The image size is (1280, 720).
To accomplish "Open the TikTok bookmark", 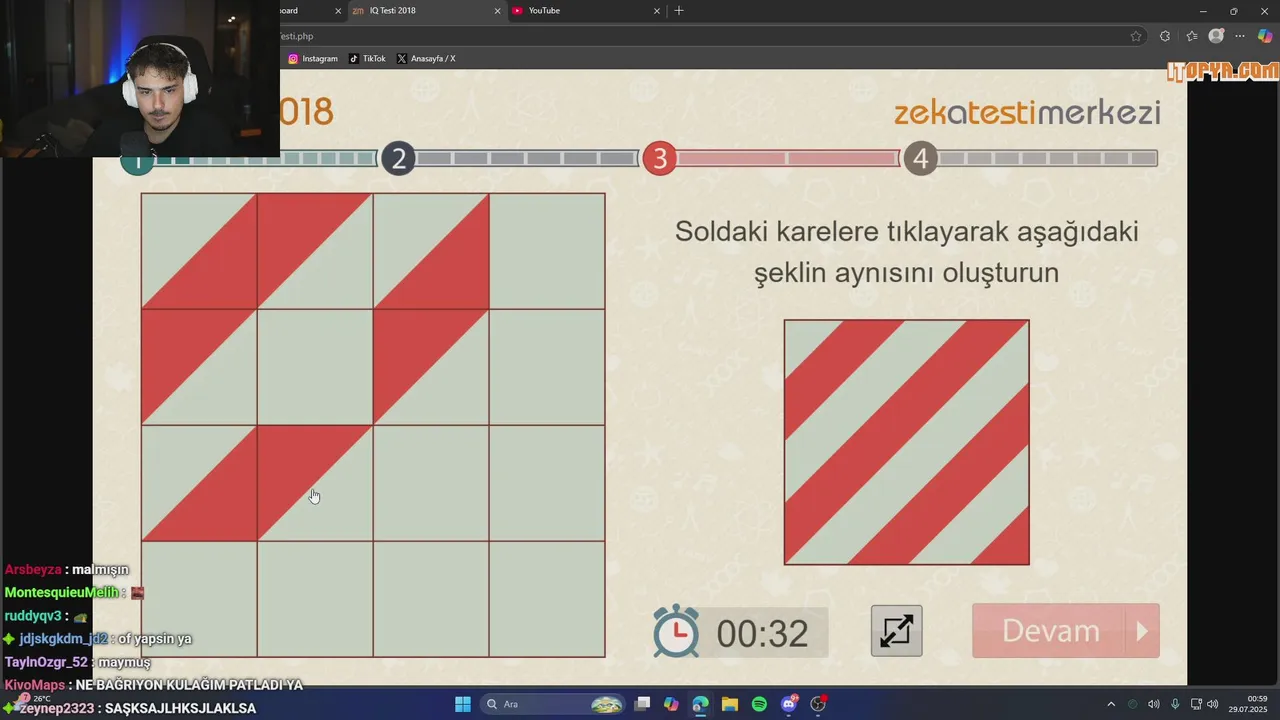I will (x=367, y=59).
